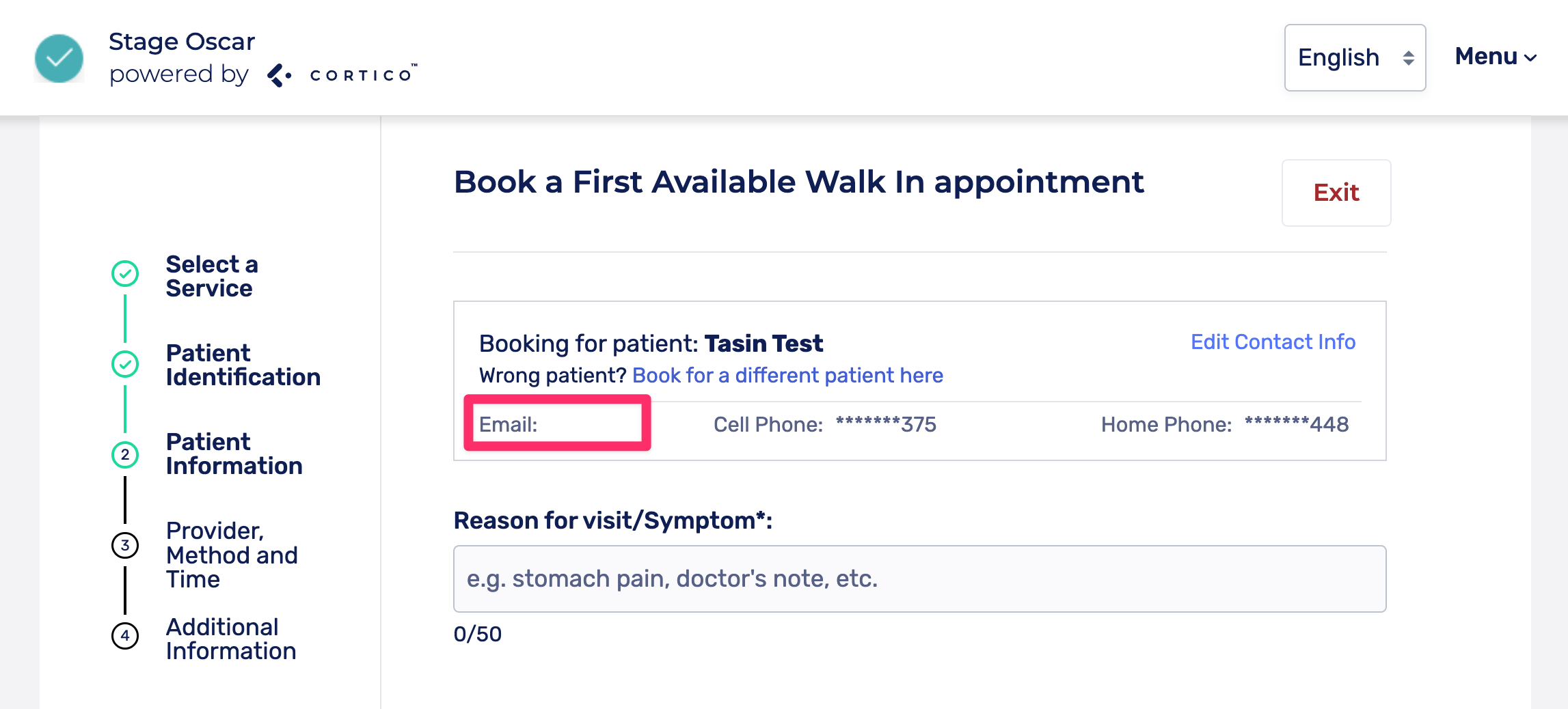Open the English language dropdown
Screen dimensions: 1568x709
pos(1354,58)
